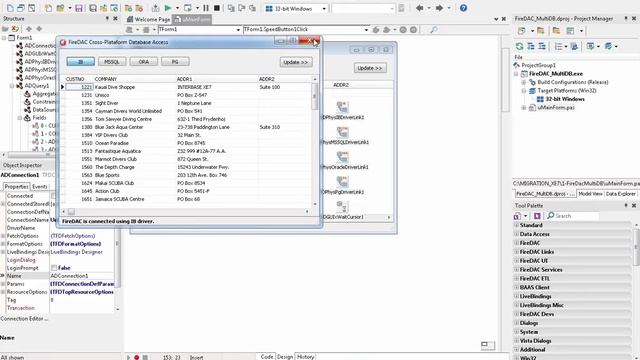Click the delete item icon in Structure toolbar
This screenshot has height=360, width=640.
coord(15,29)
